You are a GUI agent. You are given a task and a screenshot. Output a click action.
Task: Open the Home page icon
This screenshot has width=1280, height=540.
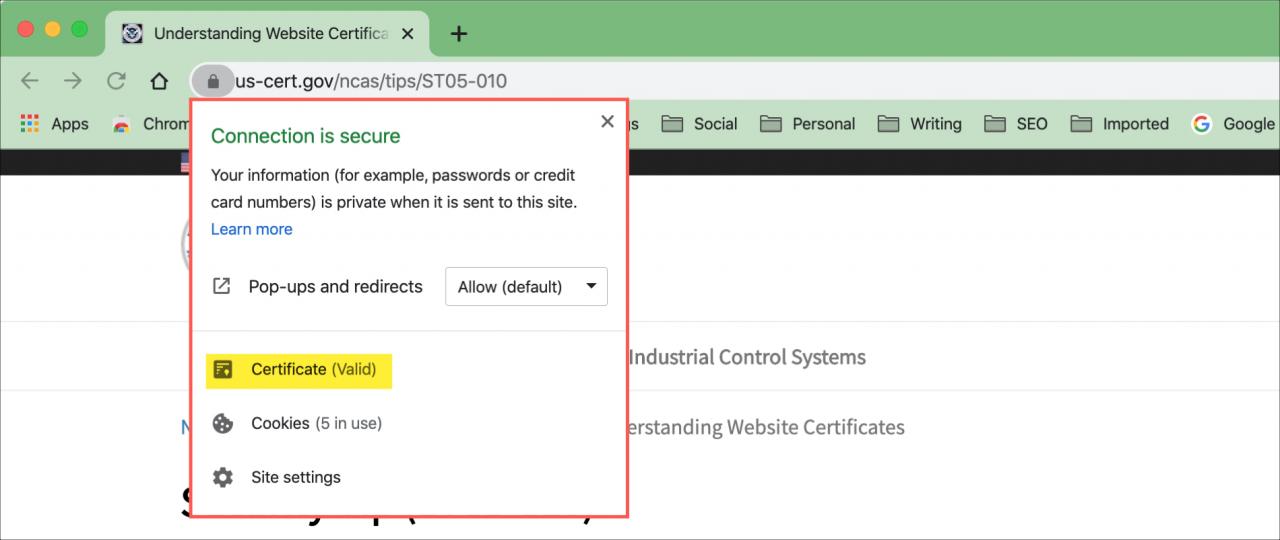tap(159, 81)
